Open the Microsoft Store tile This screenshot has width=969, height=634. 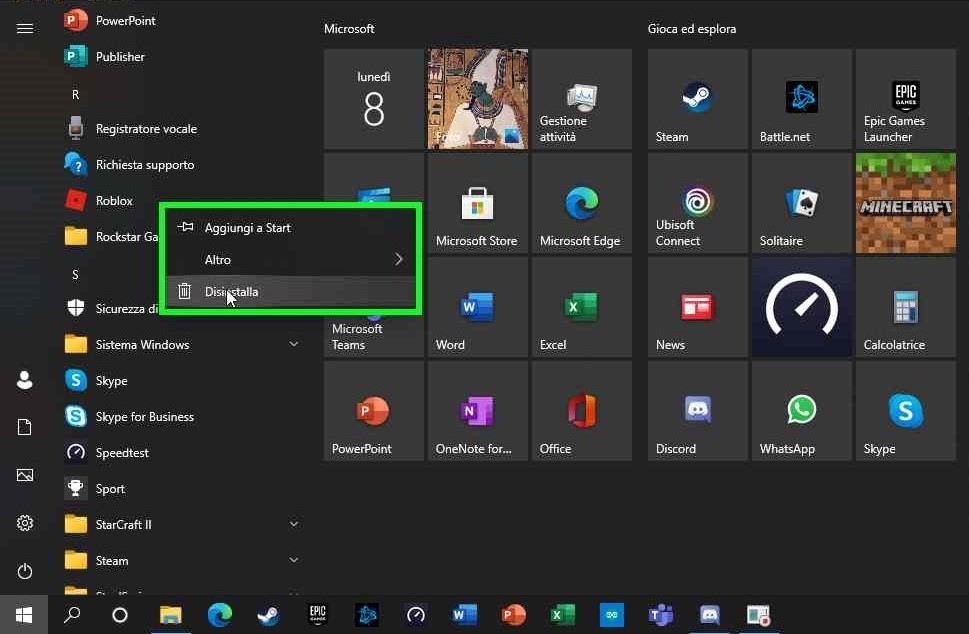pos(478,203)
